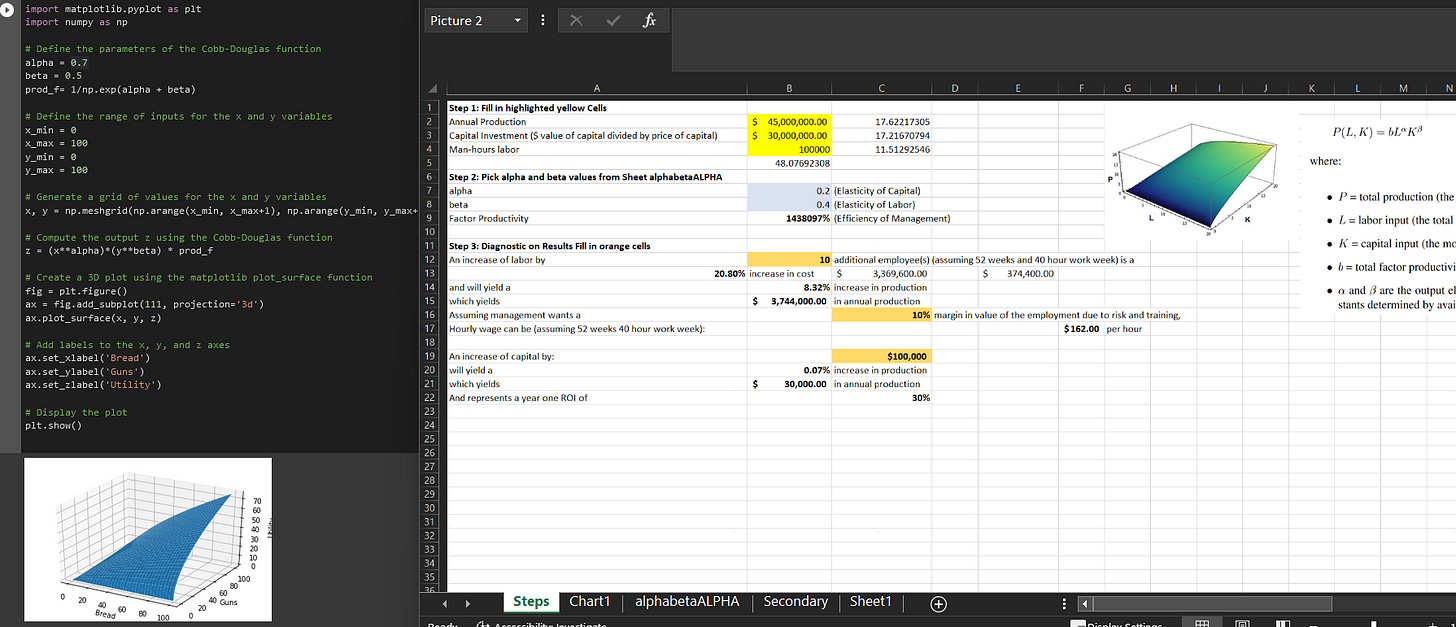Select the Sheet1 tab
1456x627 pixels.
[x=870, y=601]
